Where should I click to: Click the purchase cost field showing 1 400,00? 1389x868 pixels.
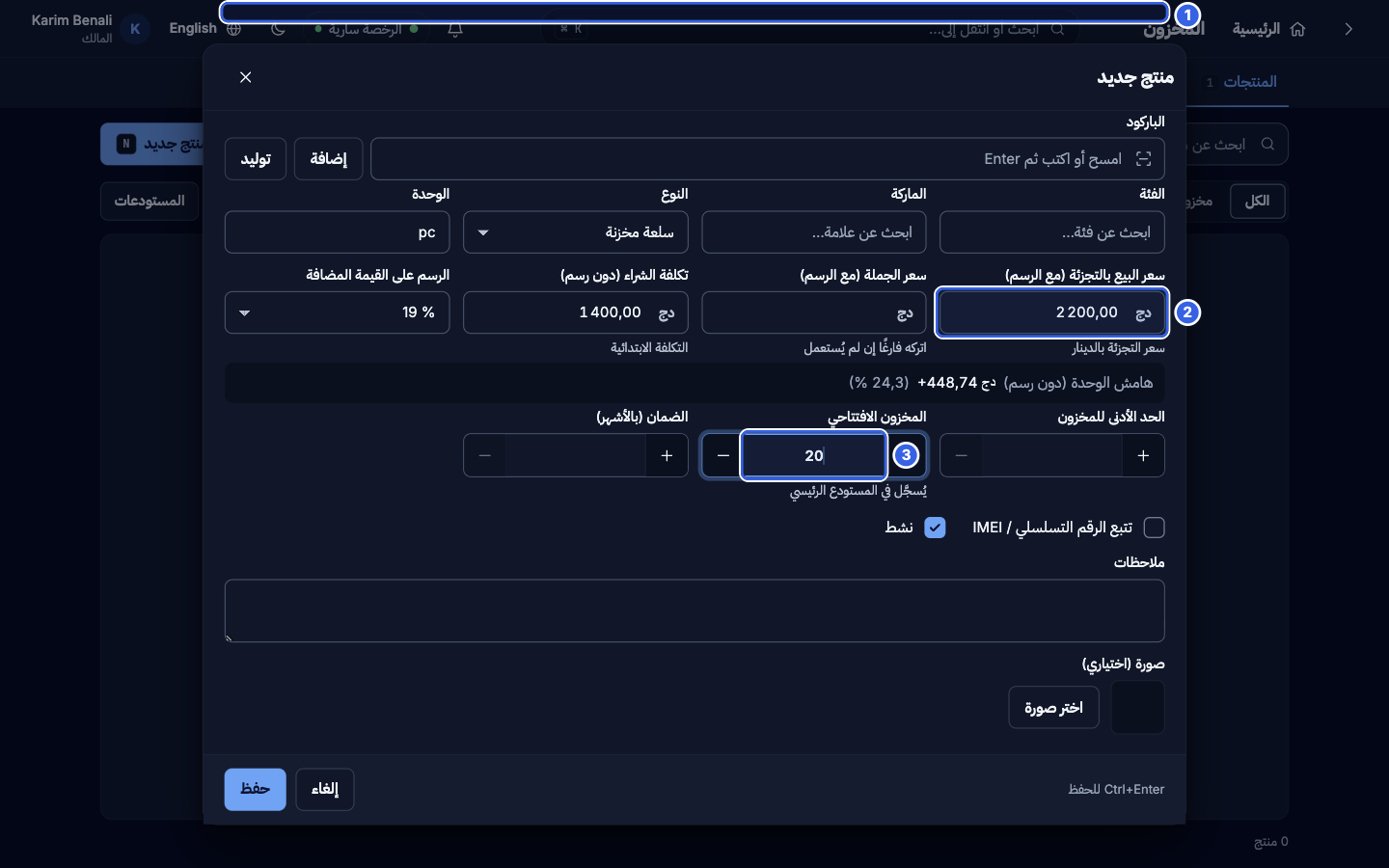click(576, 312)
